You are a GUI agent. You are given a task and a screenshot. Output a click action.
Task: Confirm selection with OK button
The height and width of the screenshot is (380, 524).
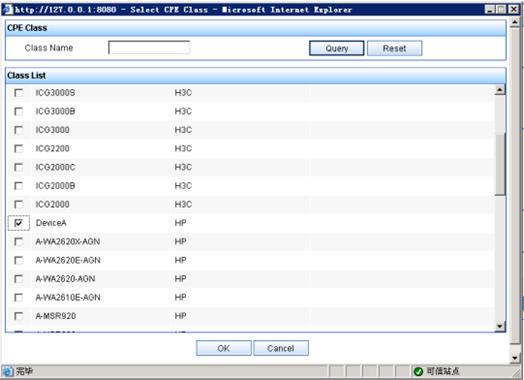point(224,348)
